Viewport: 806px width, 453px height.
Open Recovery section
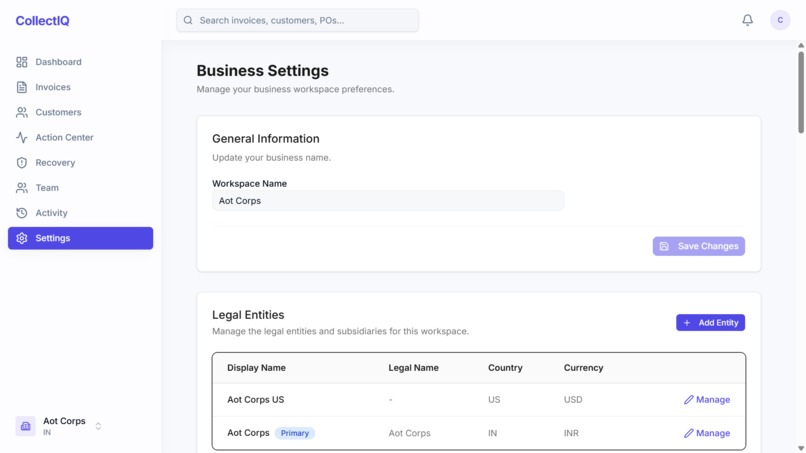pos(80,162)
